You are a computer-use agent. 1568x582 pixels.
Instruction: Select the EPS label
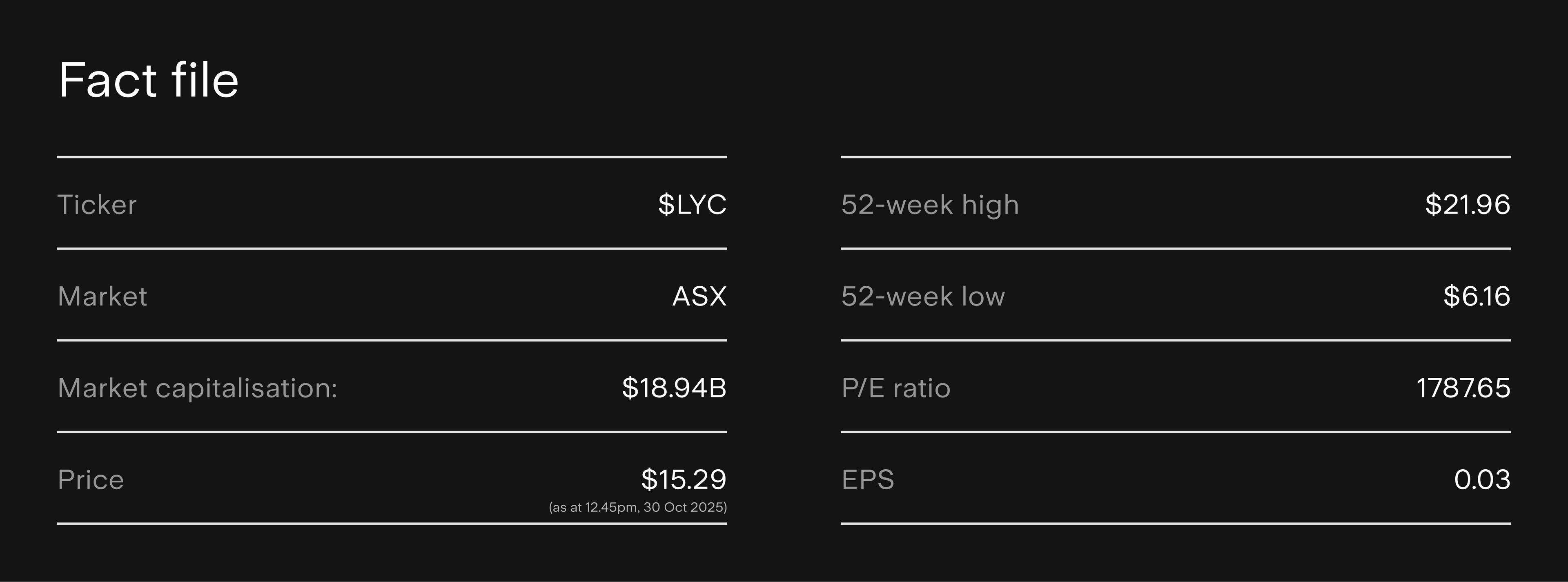click(867, 480)
